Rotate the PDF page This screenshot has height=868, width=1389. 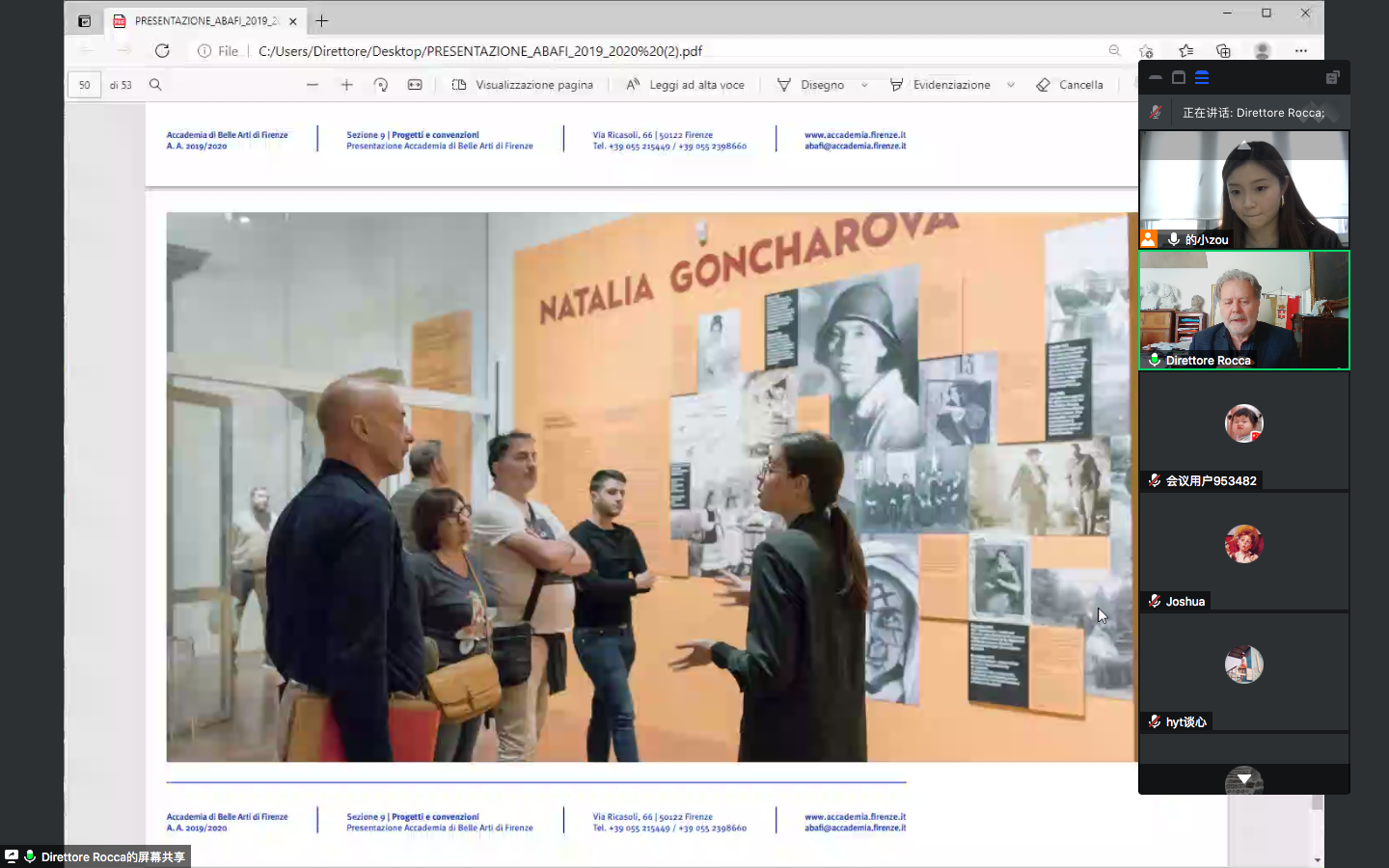pos(381,85)
